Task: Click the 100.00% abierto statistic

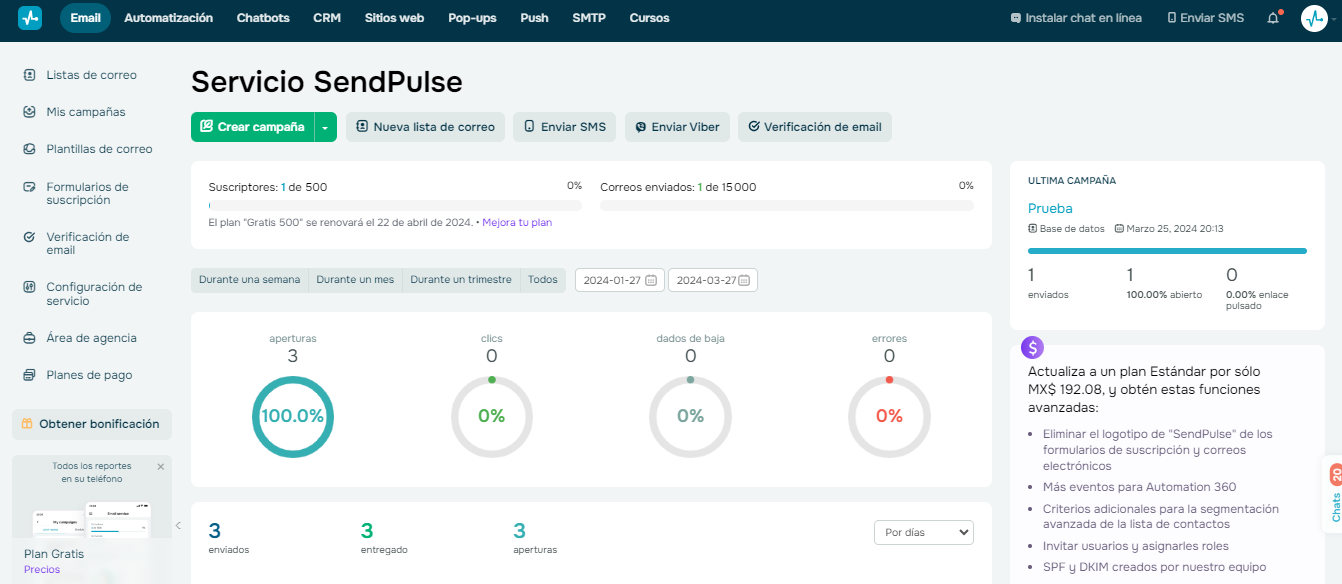Action: pyautogui.click(x=1164, y=295)
